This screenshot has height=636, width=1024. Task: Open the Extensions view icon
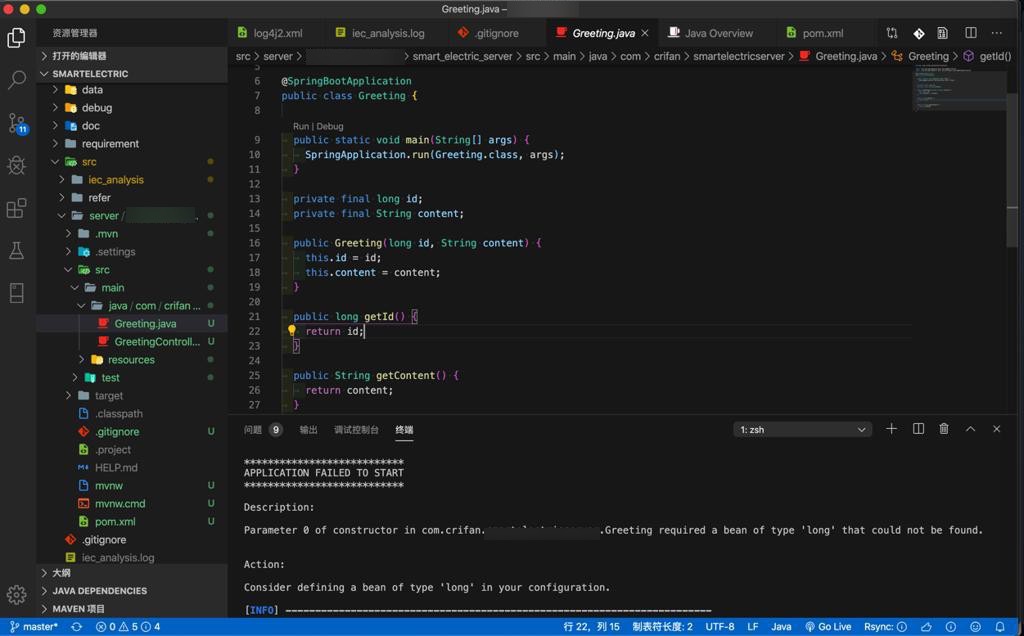[16, 209]
